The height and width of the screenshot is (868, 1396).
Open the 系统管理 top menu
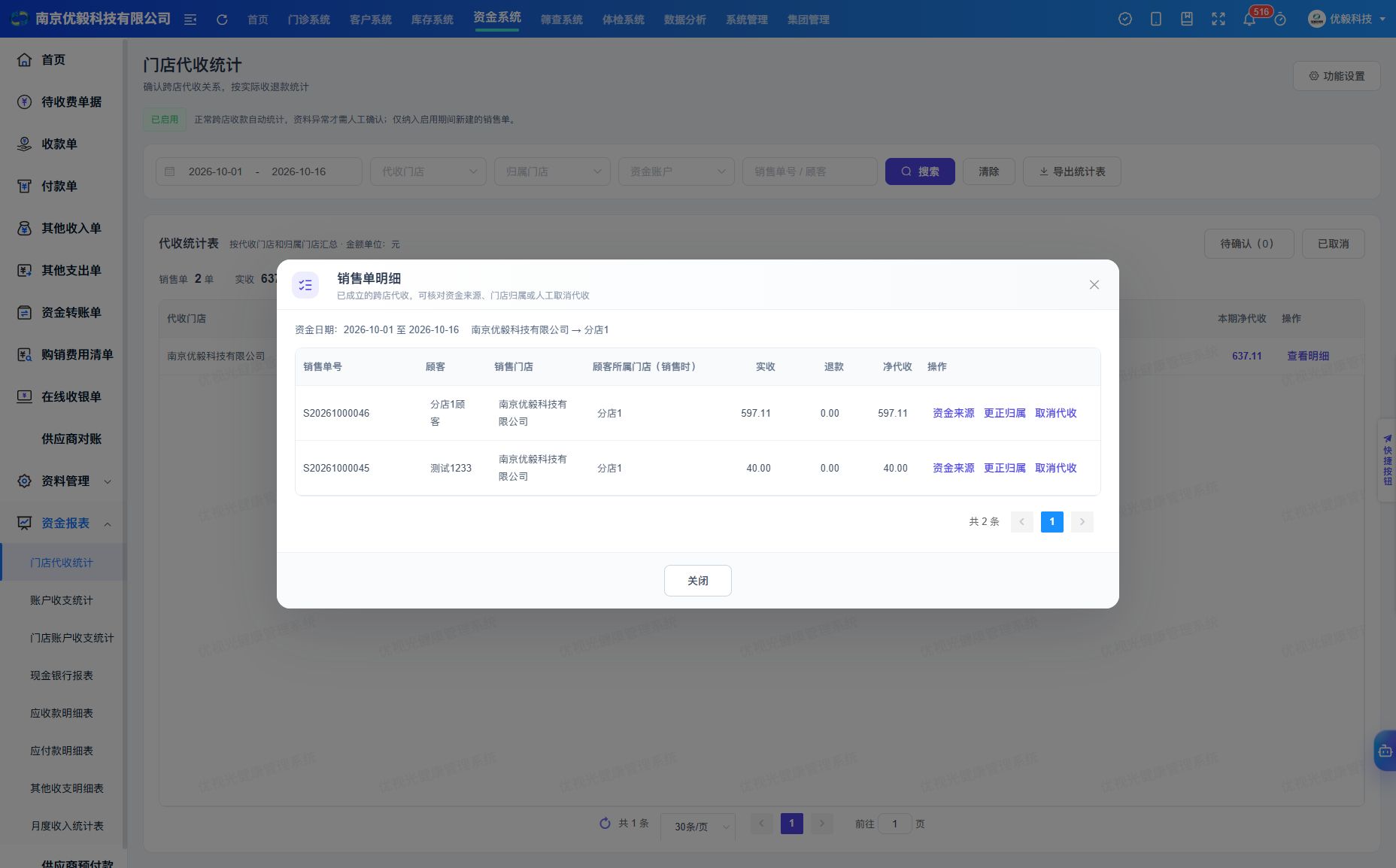pos(746,20)
